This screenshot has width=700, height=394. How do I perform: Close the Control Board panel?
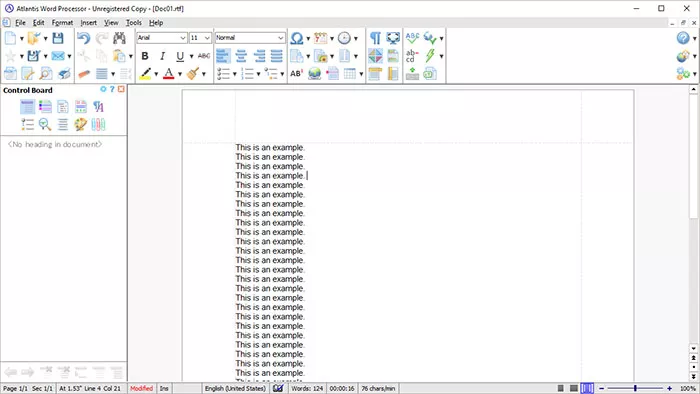[x=121, y=89]
